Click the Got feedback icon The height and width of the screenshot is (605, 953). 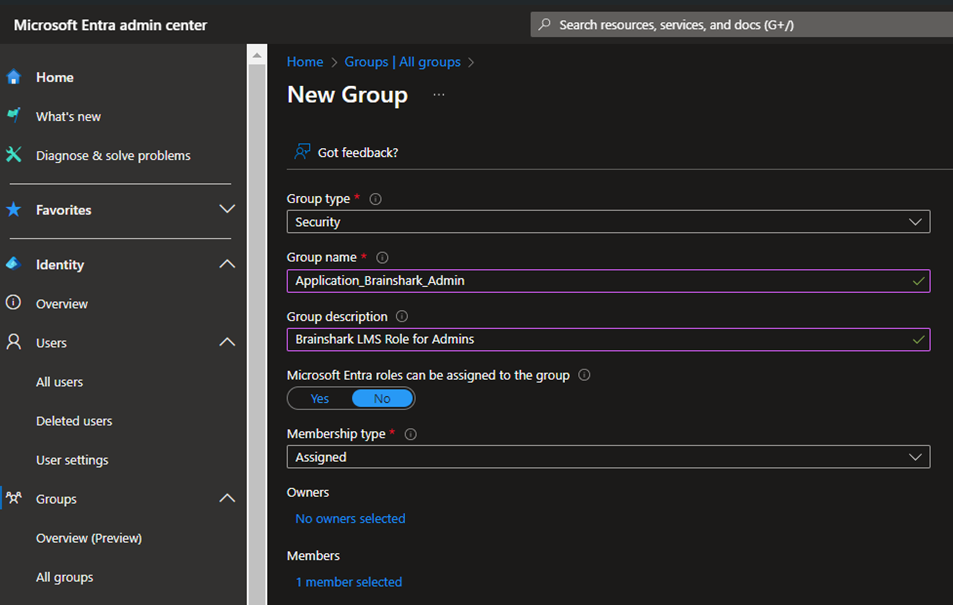tap(302, 152)
